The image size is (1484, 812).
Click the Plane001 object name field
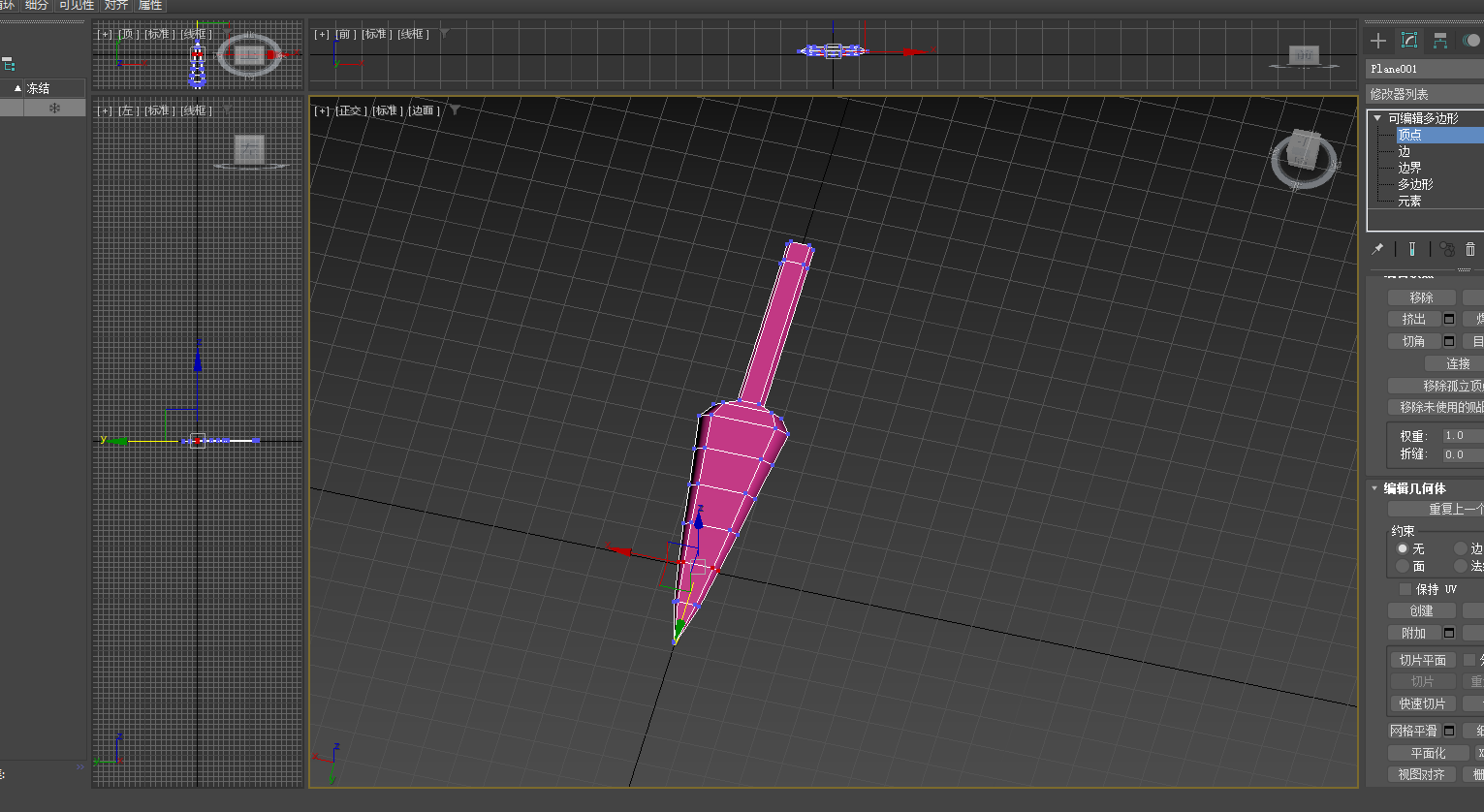(x=1425, y=69)
